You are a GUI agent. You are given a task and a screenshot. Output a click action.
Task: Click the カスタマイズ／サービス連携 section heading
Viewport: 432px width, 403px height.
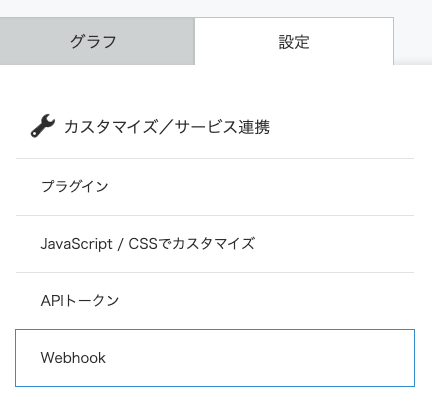point(167,127)
